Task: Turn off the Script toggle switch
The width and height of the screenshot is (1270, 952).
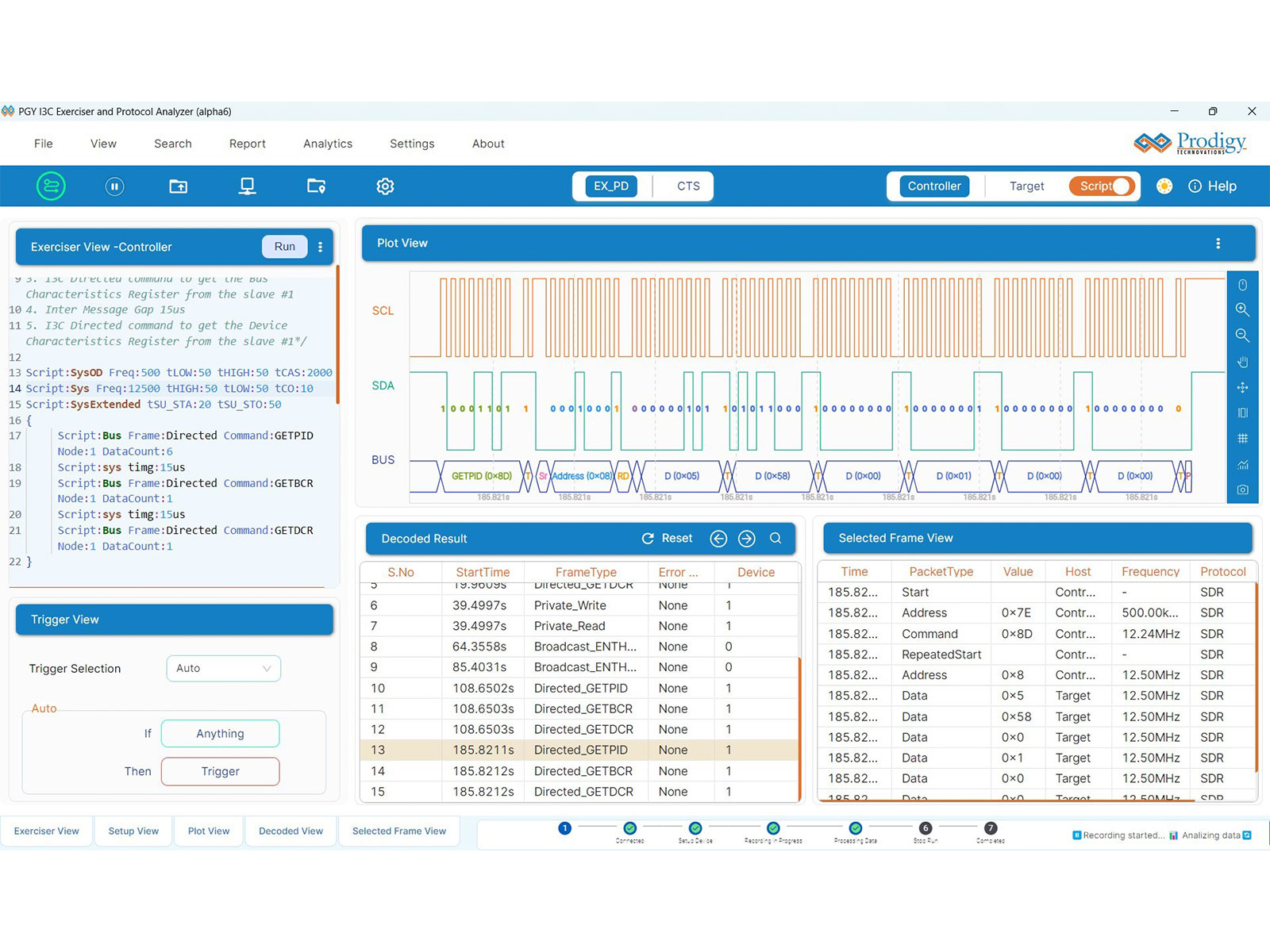Action: point(1122,186)
